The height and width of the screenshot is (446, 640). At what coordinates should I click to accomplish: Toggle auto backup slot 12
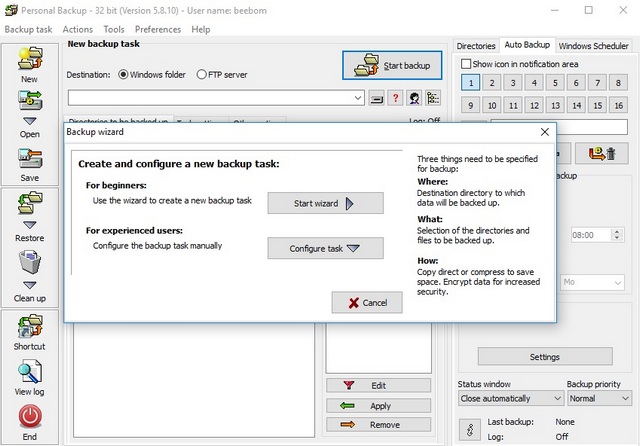(x=534, y=106)
